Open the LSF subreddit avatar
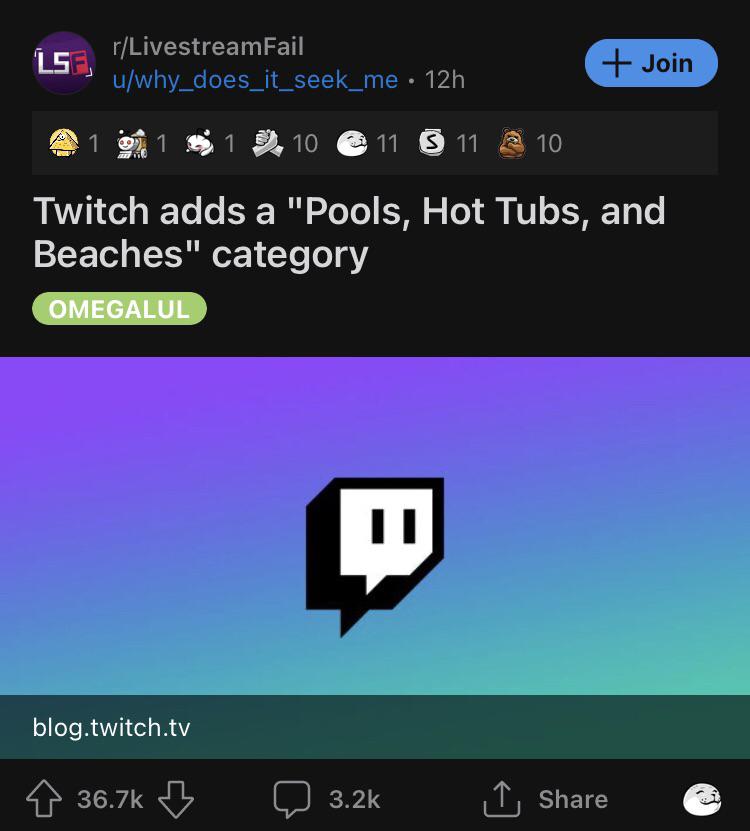This screenshot has width=750, height=831. 64,63
